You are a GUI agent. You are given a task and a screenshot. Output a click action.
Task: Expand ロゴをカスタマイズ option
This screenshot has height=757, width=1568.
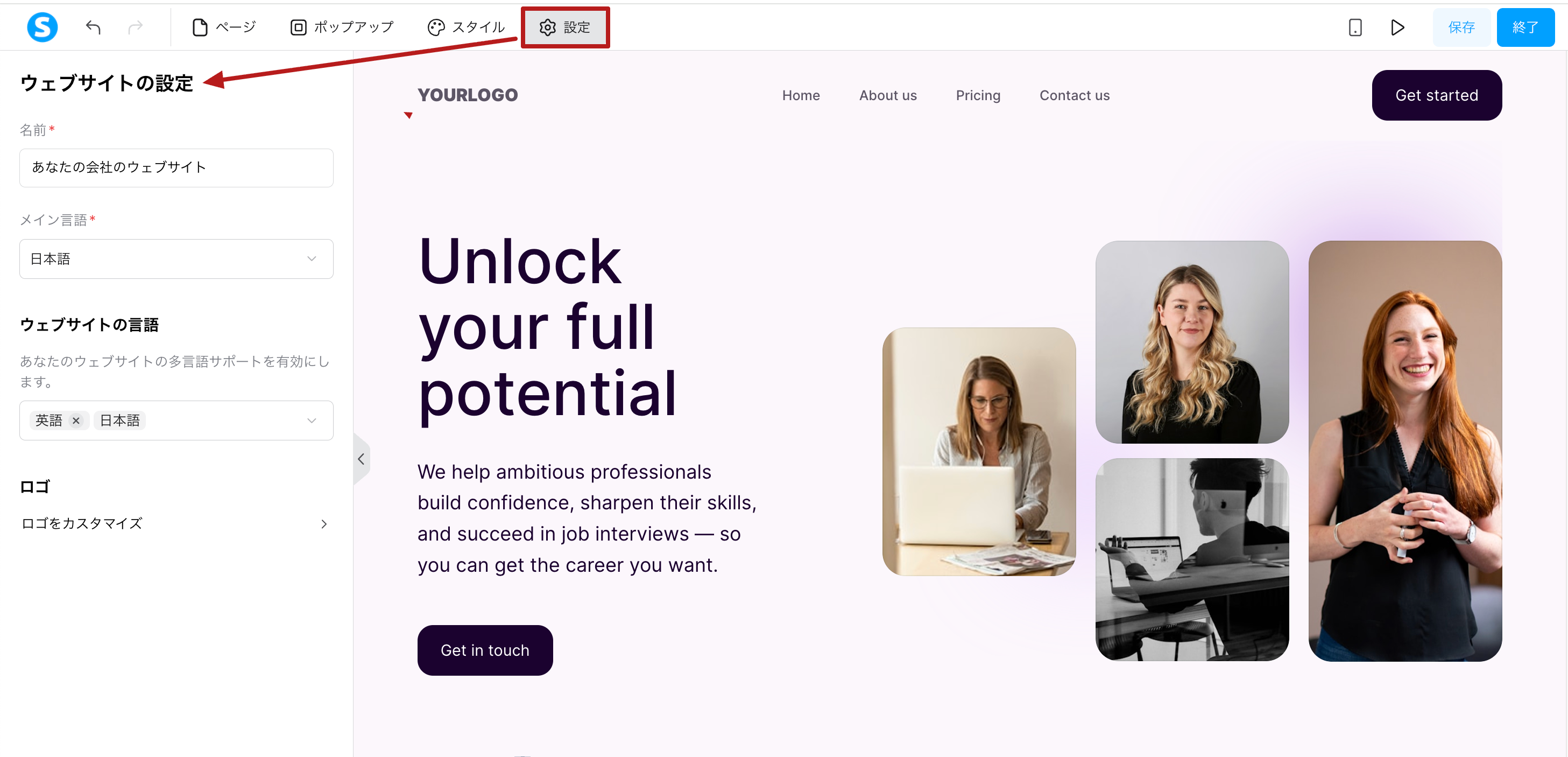pos(175,524)
